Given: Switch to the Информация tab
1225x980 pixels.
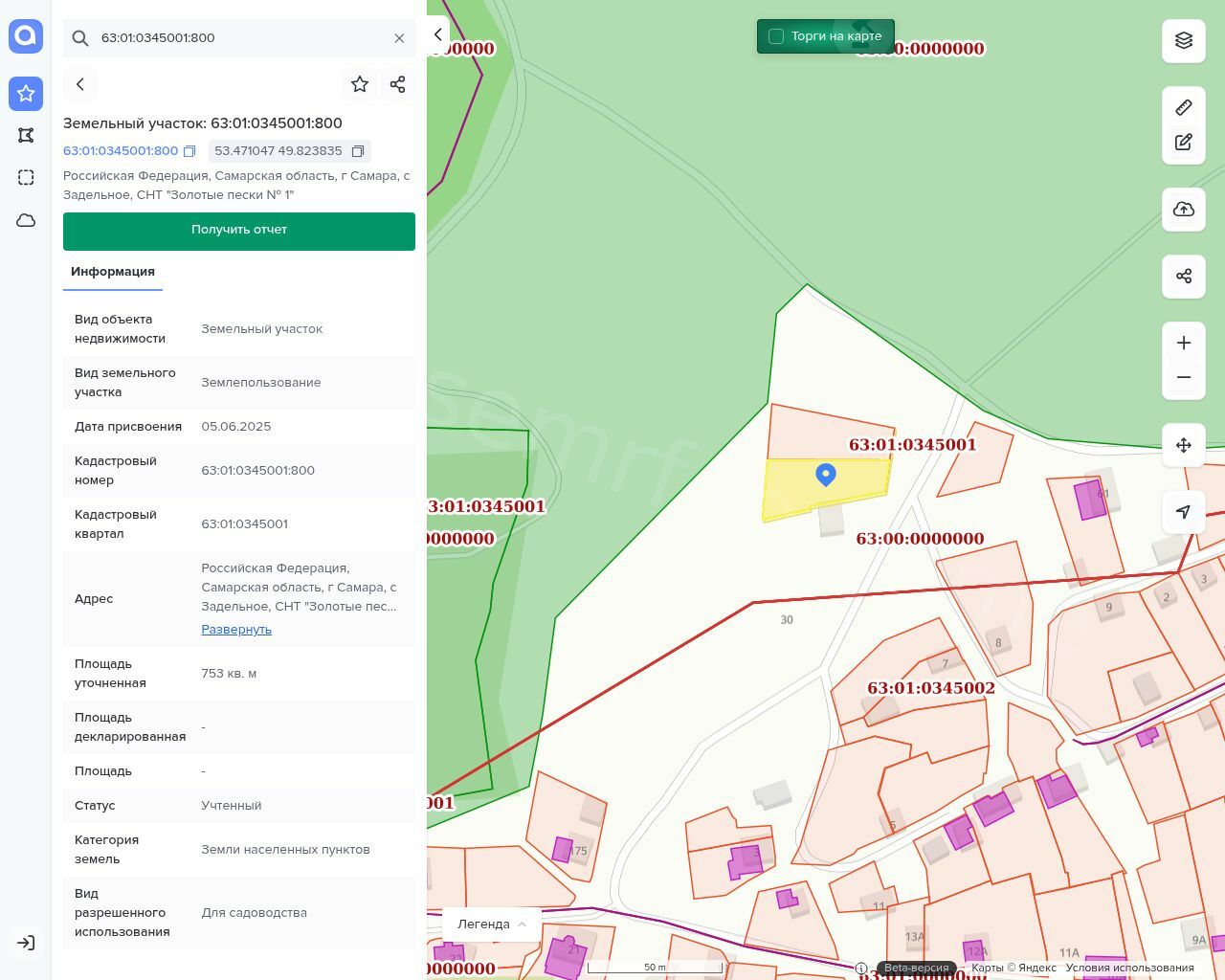Looking at the screenshot, I should click(113, 272).
